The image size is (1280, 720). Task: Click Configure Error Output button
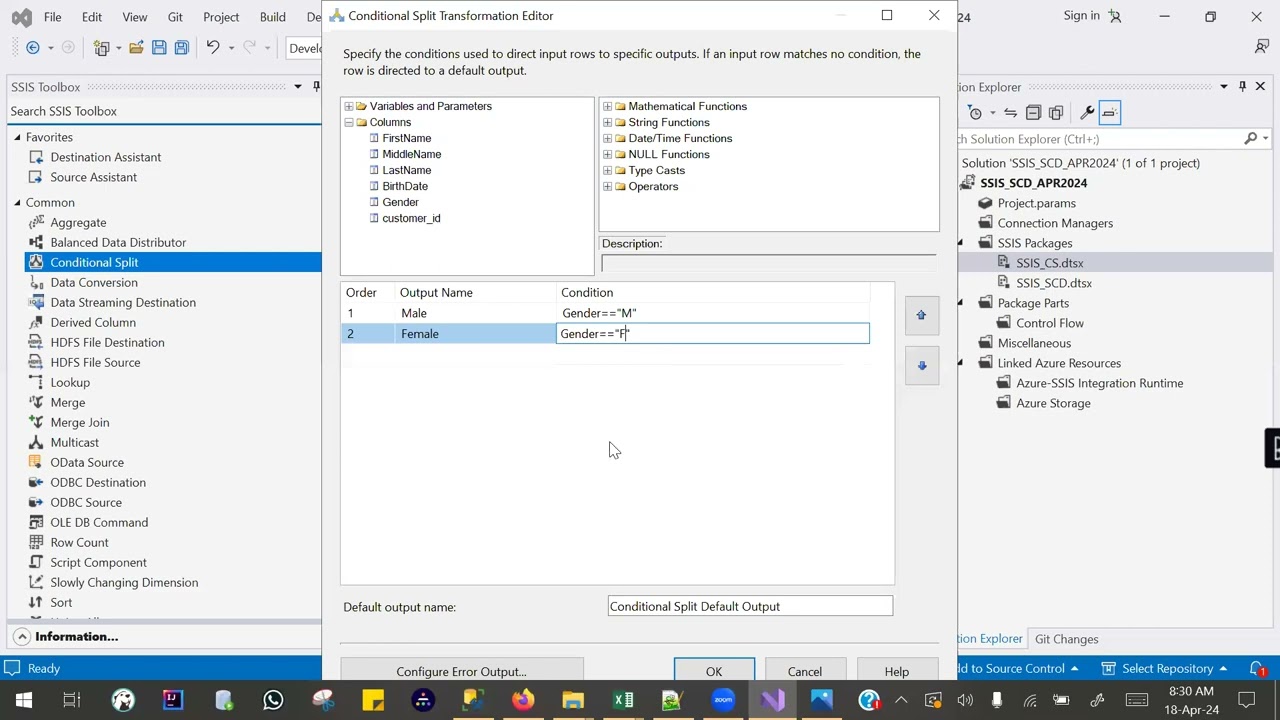coord(461,670)
